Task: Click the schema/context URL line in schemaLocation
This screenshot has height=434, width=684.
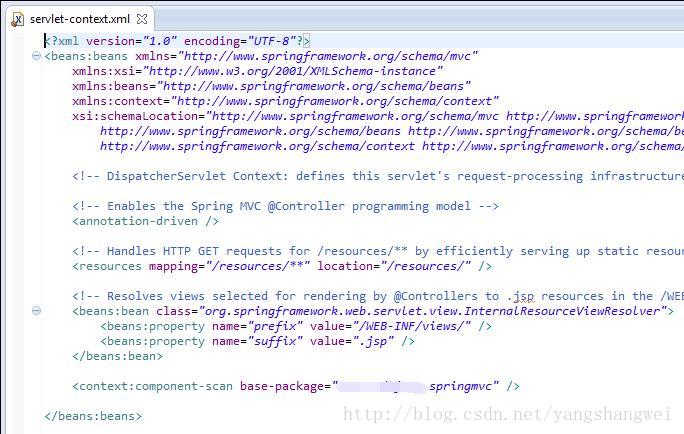Action: 392,146
